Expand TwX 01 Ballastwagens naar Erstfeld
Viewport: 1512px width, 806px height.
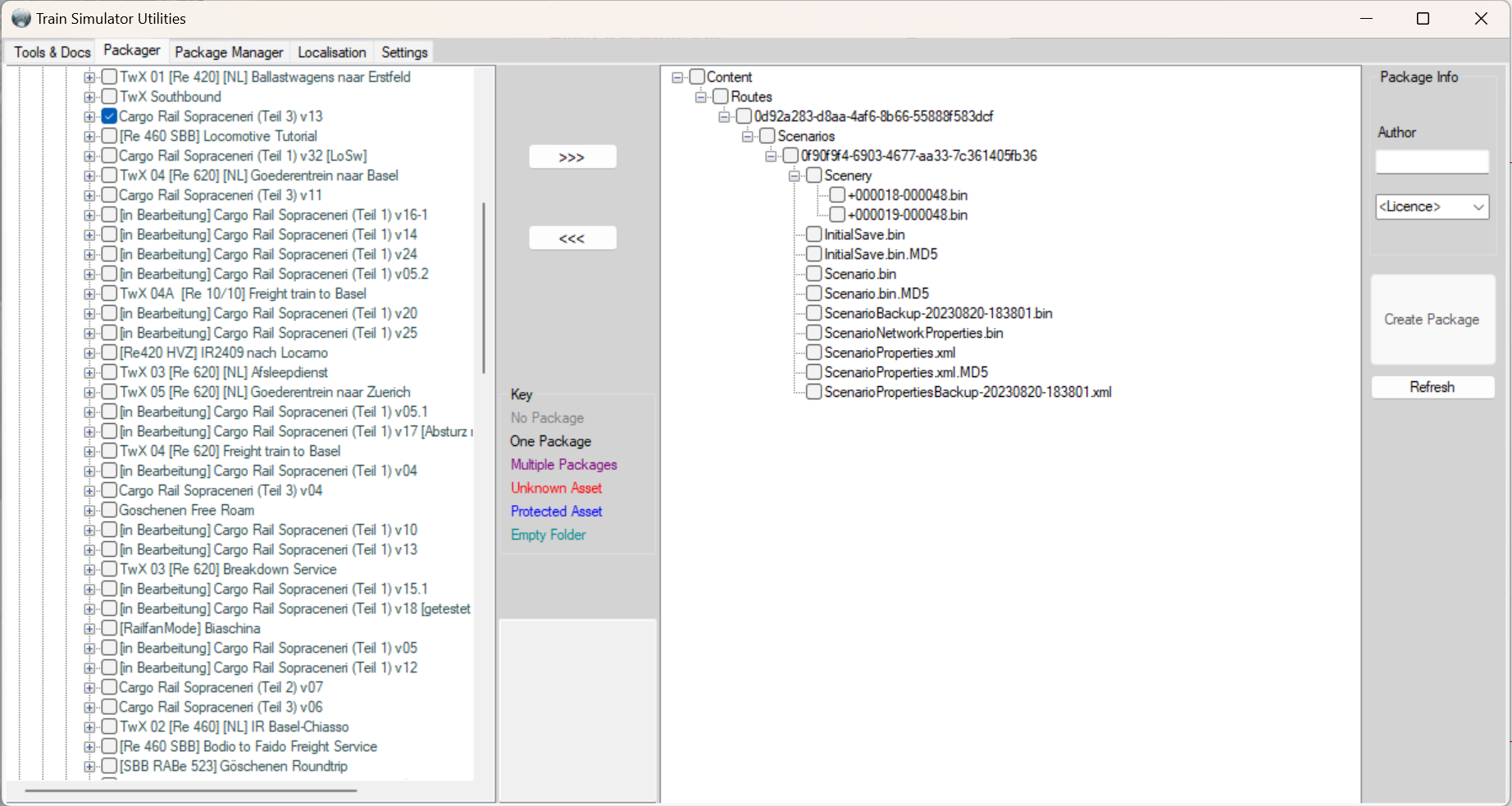(89, 78)
